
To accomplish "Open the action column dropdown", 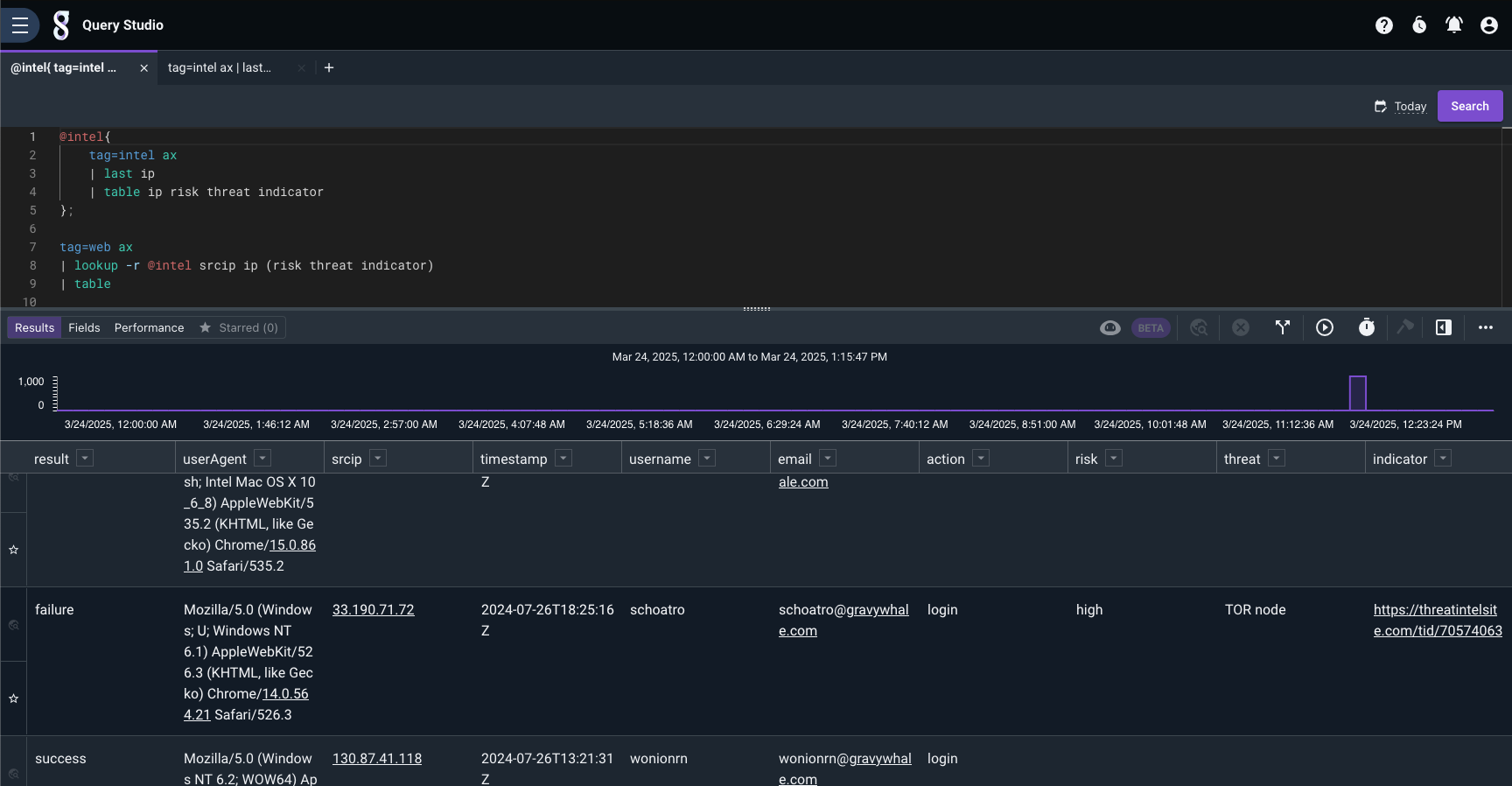I will pyautogui.click(x=981, y=458).
